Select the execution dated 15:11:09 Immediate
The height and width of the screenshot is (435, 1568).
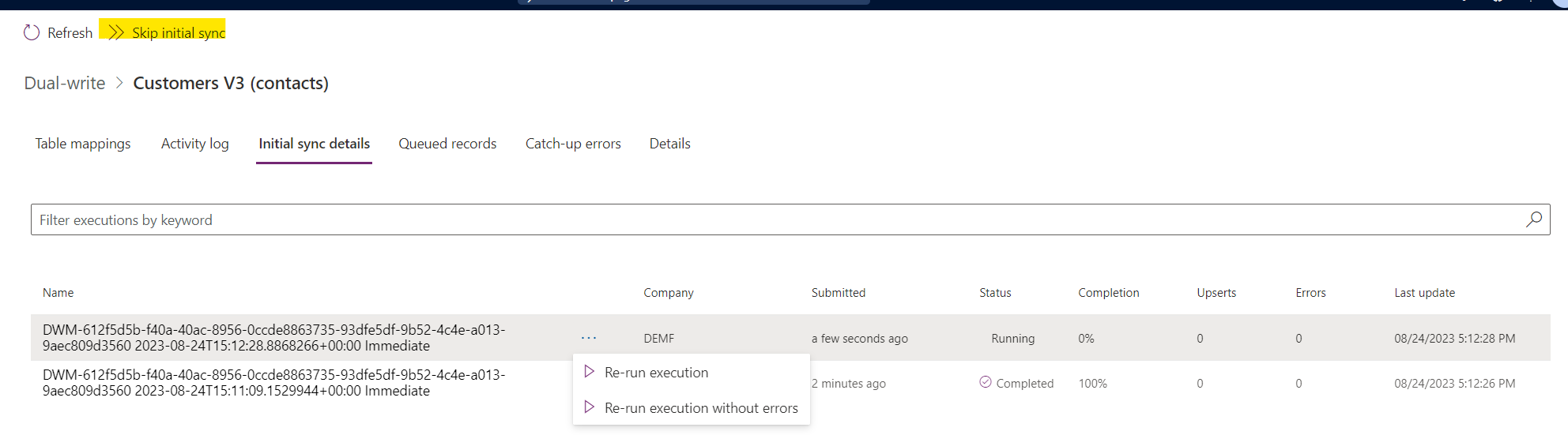coord(274,383)
